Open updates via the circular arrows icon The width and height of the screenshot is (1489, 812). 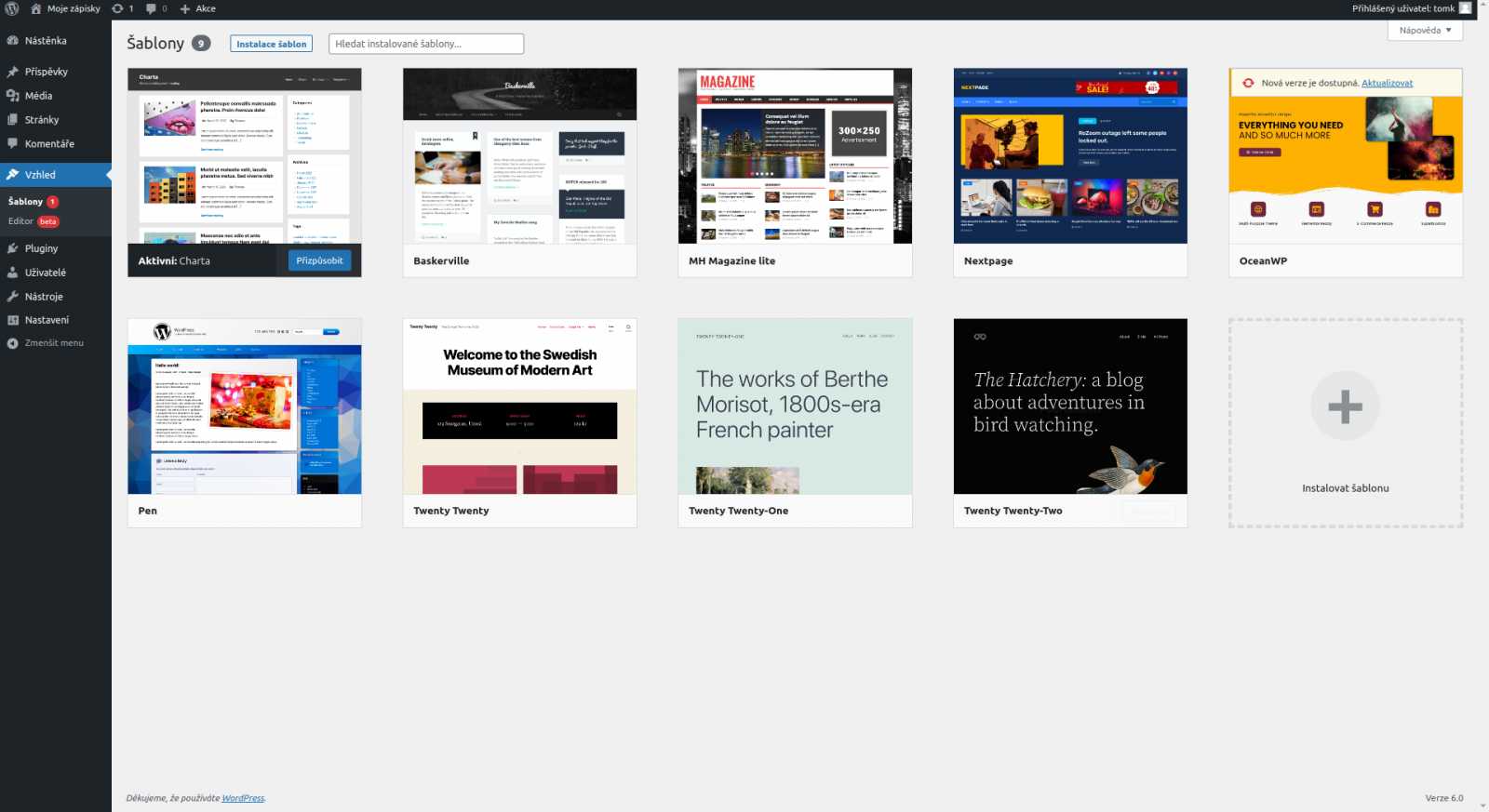pyautogui.click(x=117, y=8)
